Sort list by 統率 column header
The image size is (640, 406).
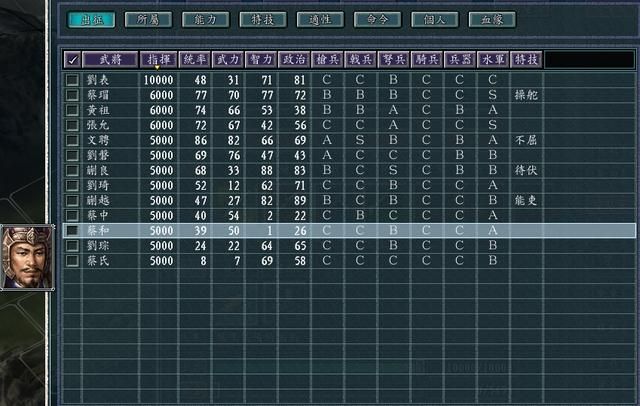[x=195, y=60]
